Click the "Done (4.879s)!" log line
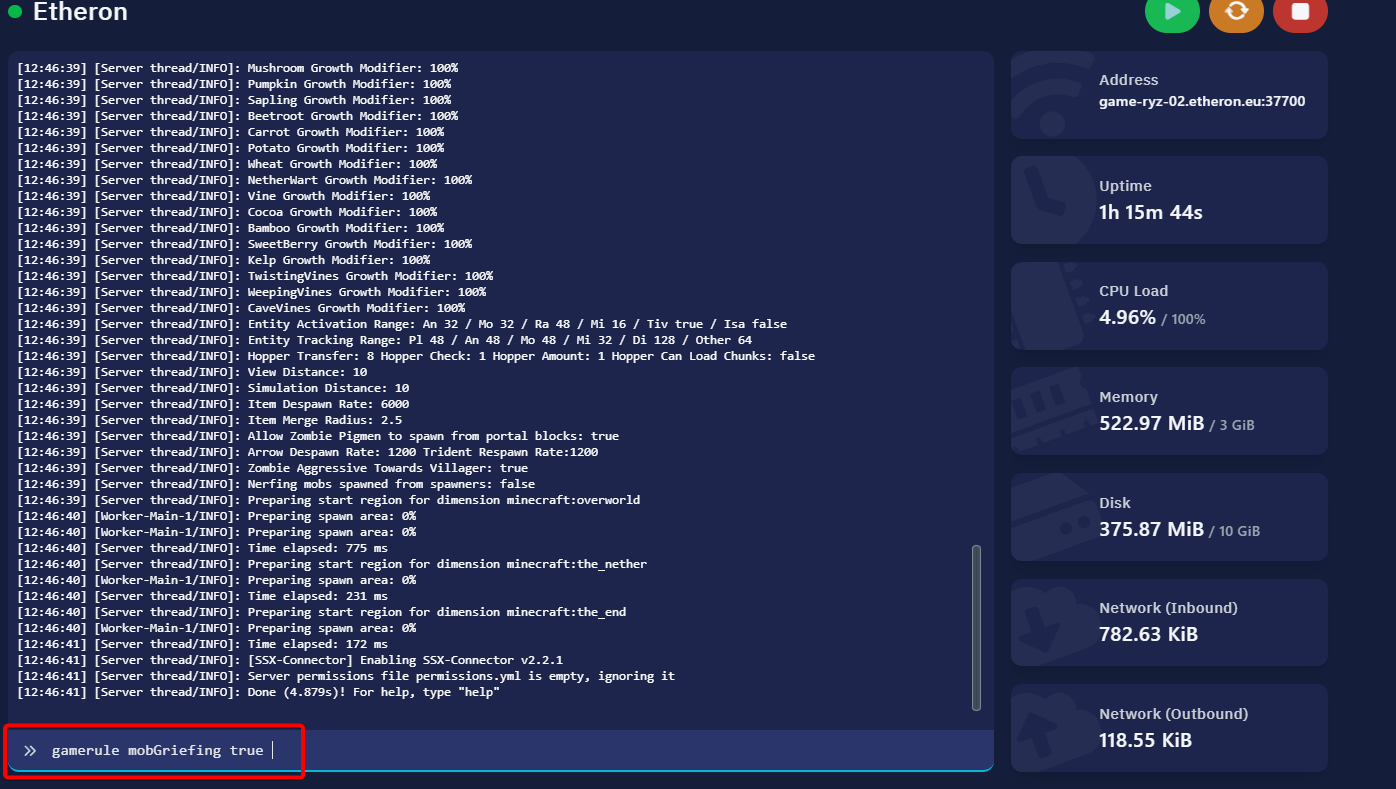 click(372, 692)
